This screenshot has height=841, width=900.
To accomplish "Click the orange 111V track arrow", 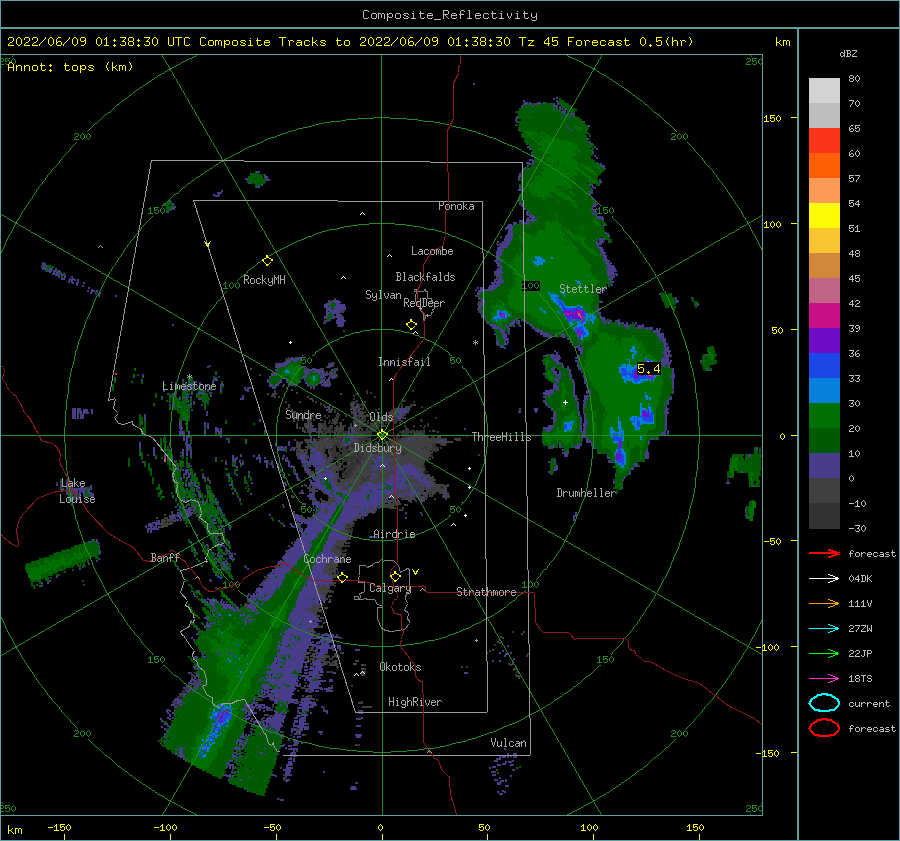I will point(824,603).
